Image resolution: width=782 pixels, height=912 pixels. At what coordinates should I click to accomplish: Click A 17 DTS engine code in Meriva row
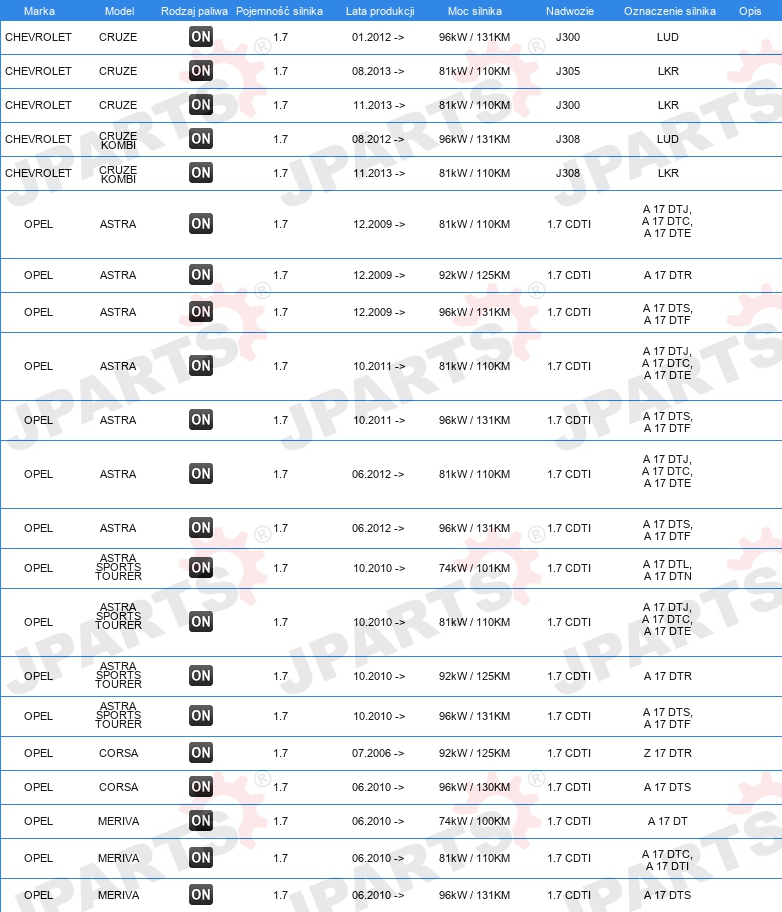click(x=668, y=895)
